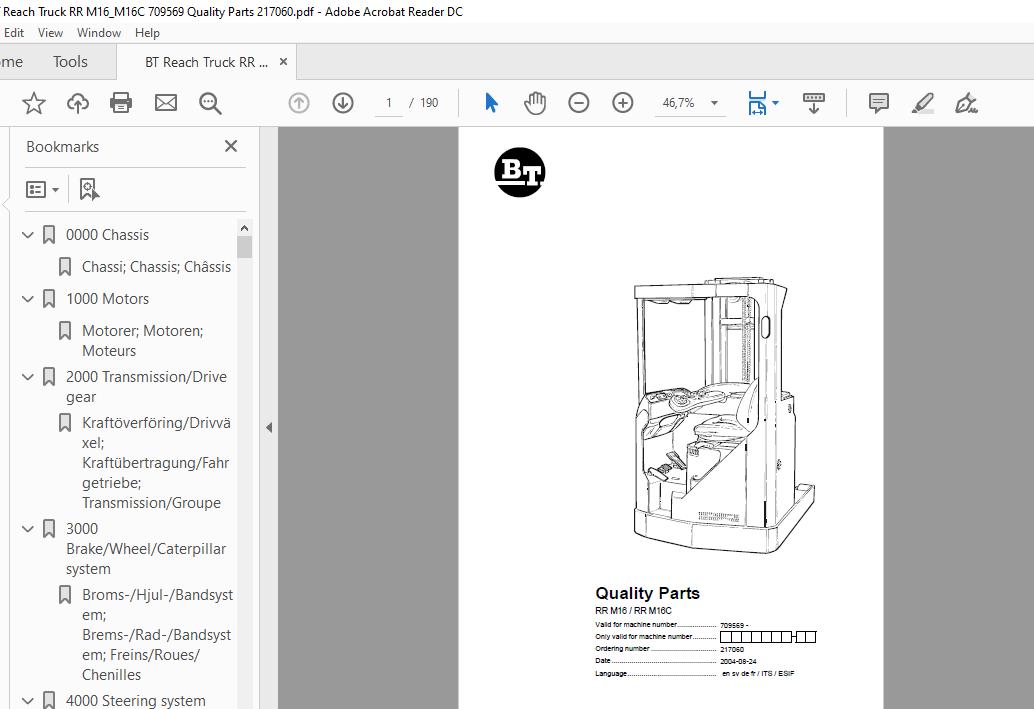This screenshot has width=1034, height=709.
Task: Activate the hand pan tool
Action: click(535, 103)
